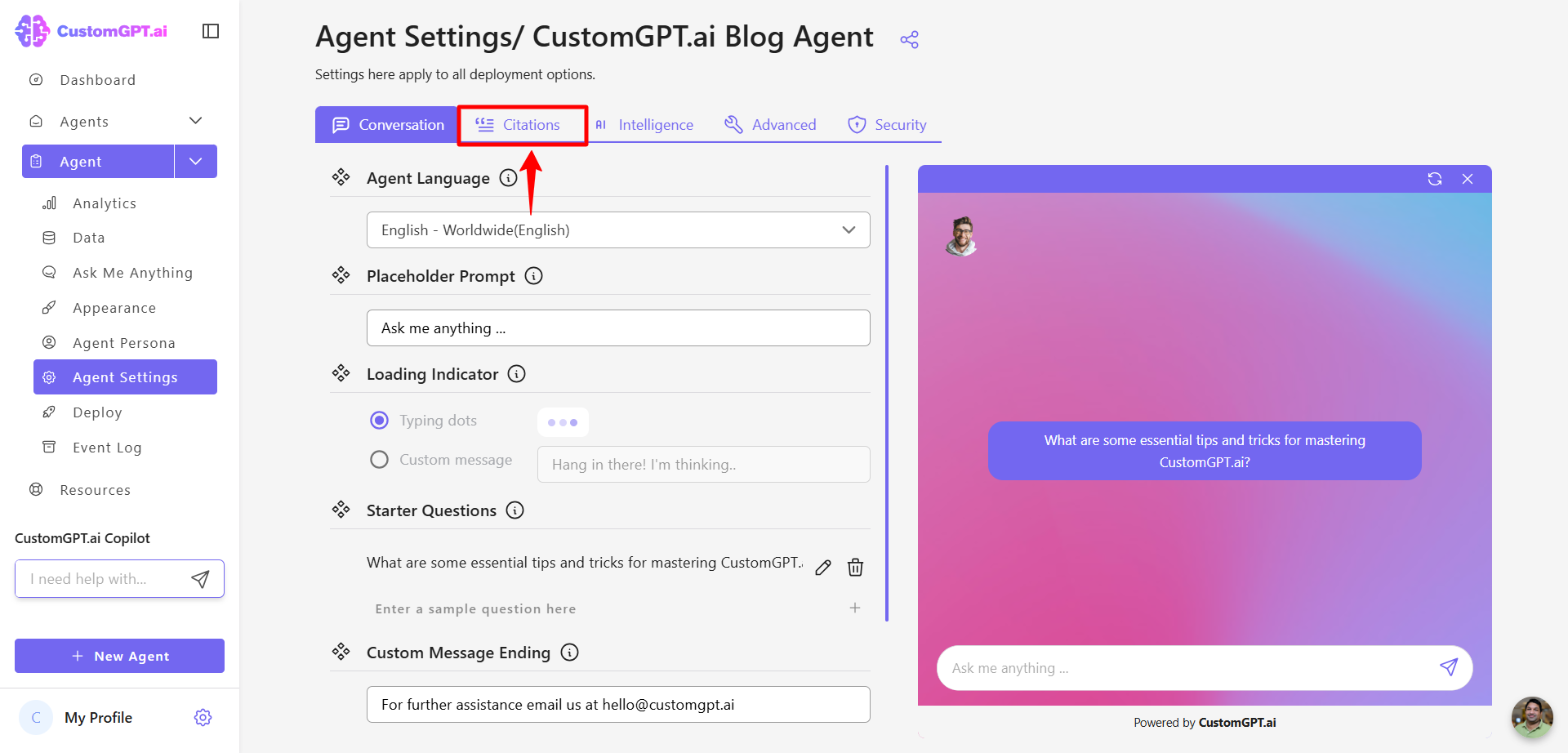Open info icon for Loading Indicator
The width and height of the screenshot is (1568, 753).
[516, 374]
